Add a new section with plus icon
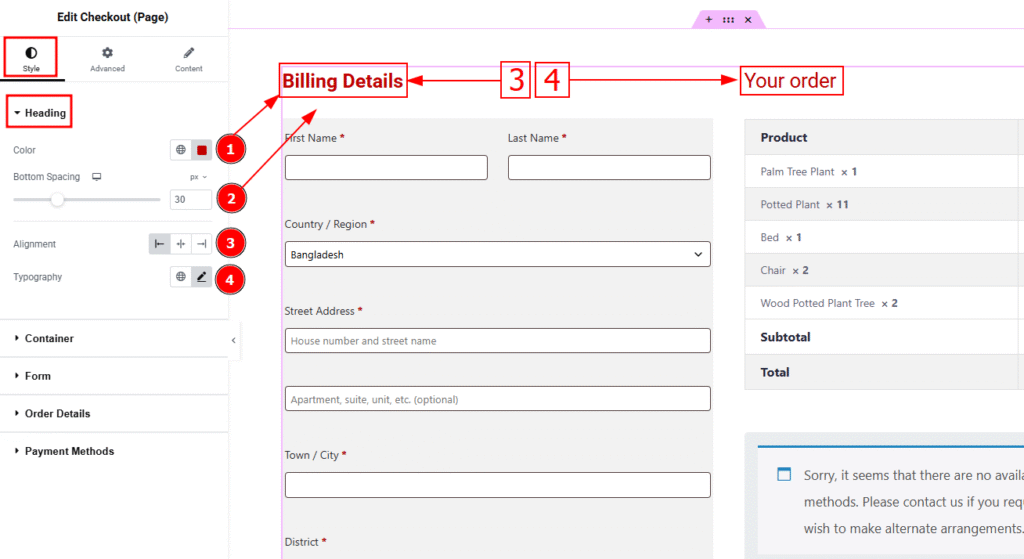The height and width of the screenshot is (559, 1024). click(709, 19)
